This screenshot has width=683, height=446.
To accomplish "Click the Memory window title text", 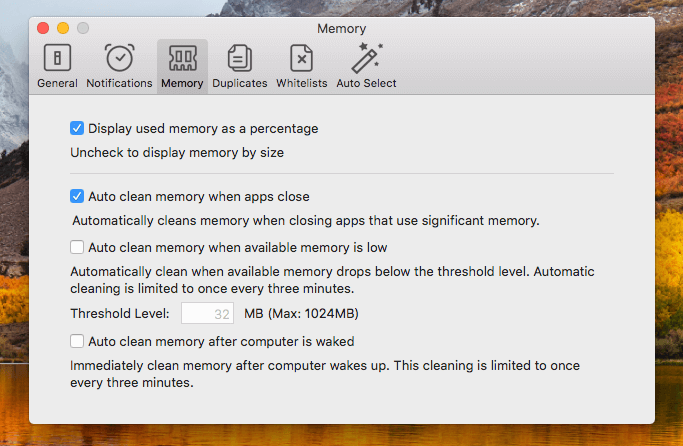I will point(342,29).
